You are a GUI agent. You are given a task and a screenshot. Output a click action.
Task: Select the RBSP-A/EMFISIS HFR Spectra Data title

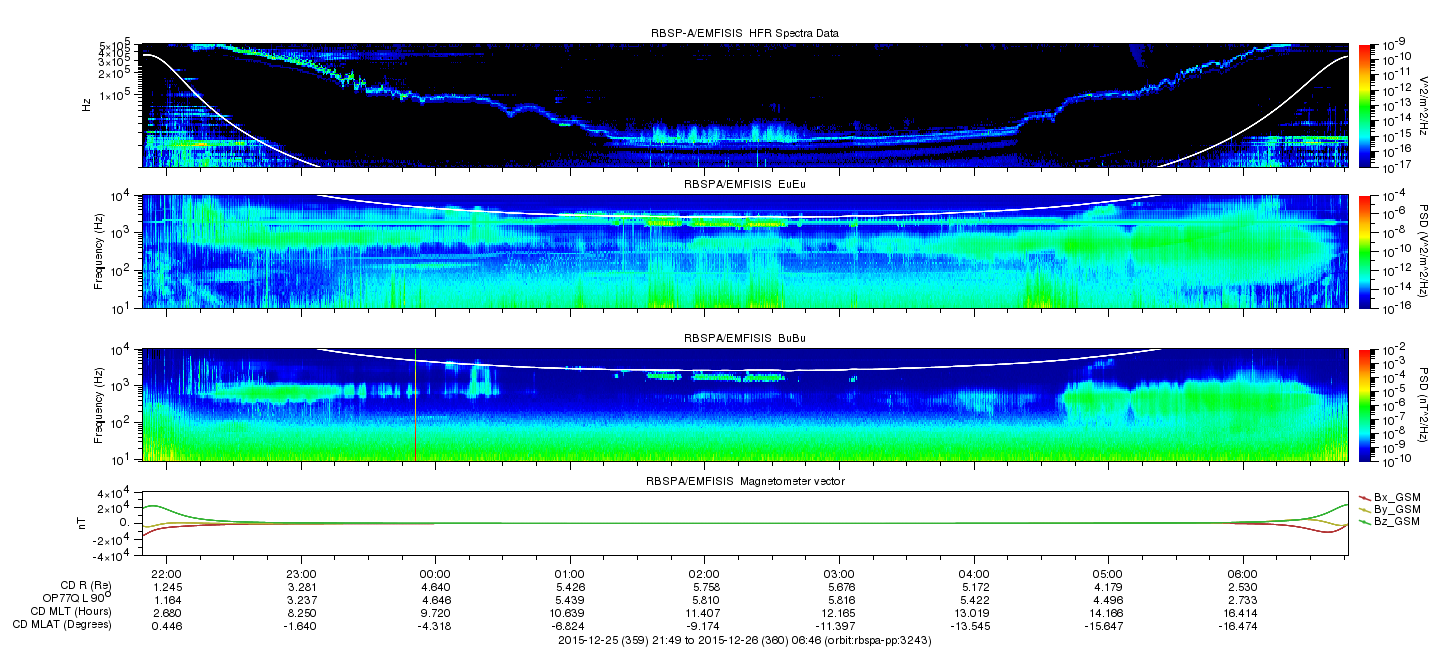[x=744, y=33]
